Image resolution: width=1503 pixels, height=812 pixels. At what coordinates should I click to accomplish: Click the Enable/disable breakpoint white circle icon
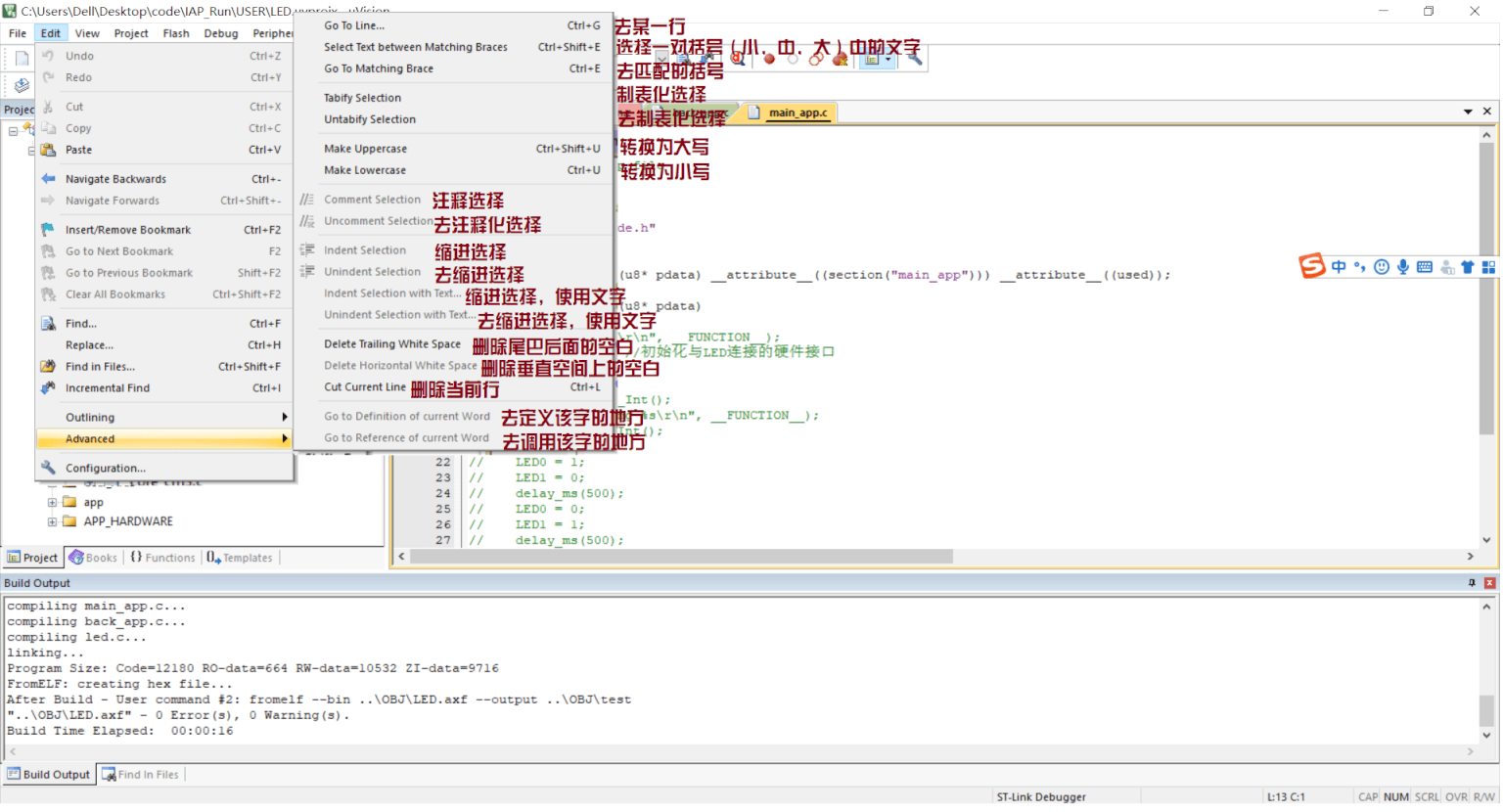point(793,59)
